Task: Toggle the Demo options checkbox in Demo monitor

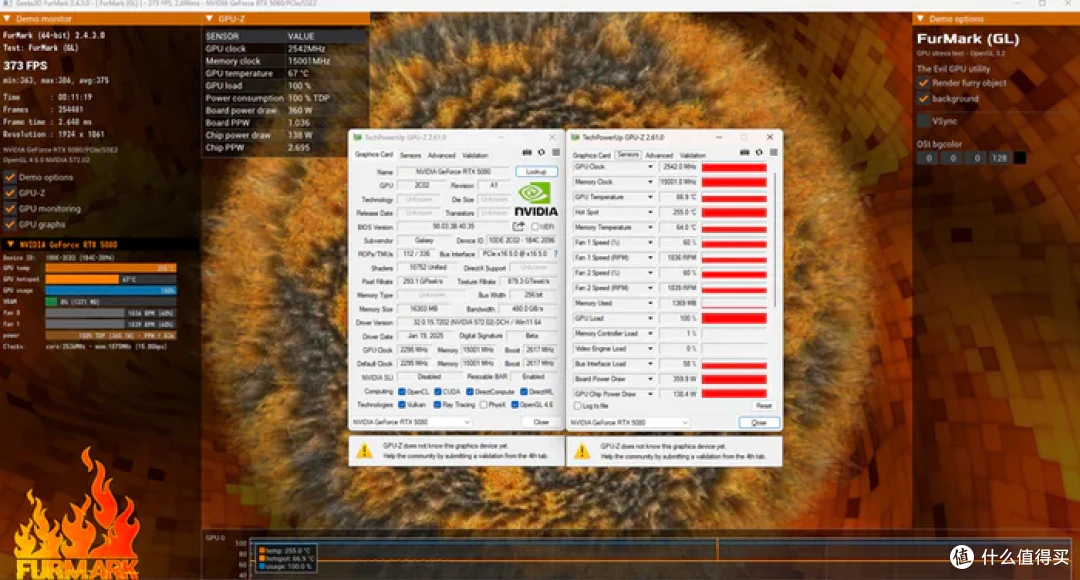Action: 10,177
